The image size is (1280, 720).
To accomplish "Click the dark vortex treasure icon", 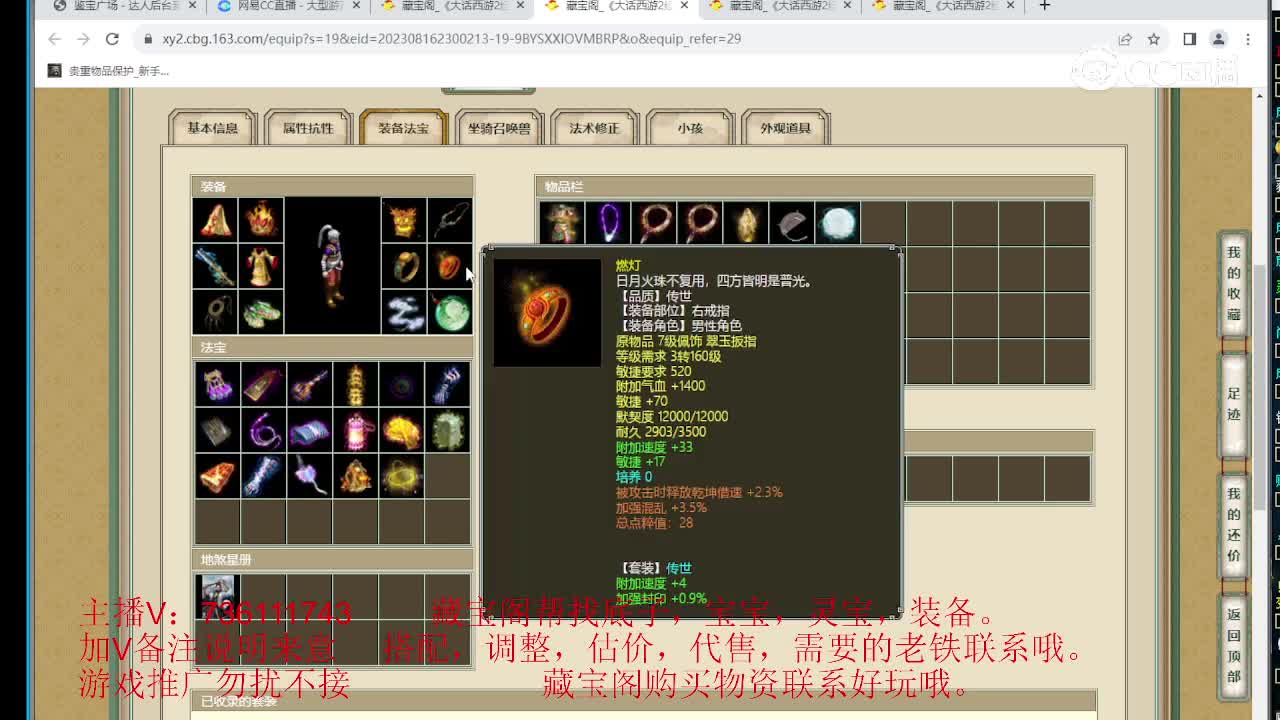I will click(401, 384).
